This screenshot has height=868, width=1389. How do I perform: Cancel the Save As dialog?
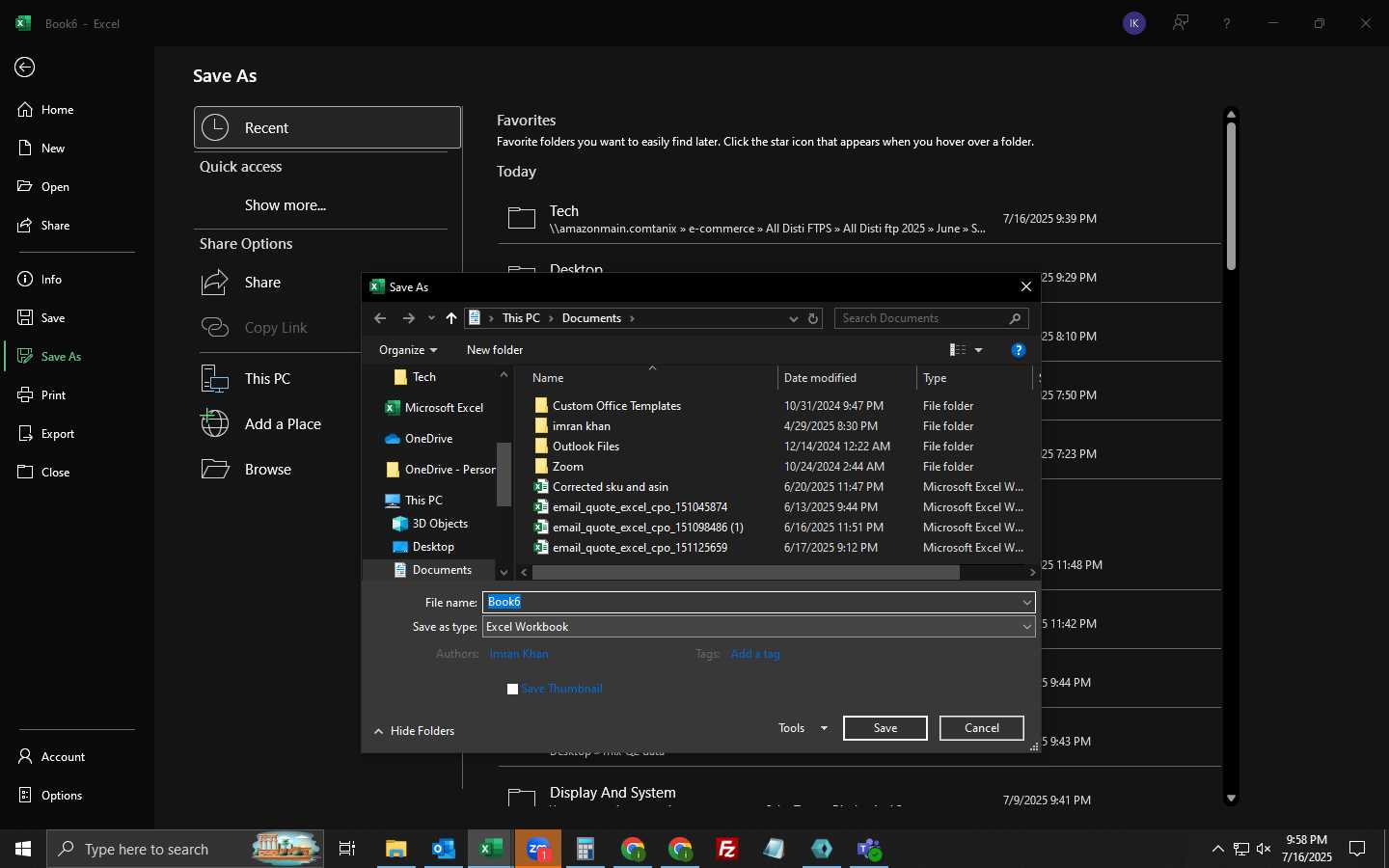[982, 728]
